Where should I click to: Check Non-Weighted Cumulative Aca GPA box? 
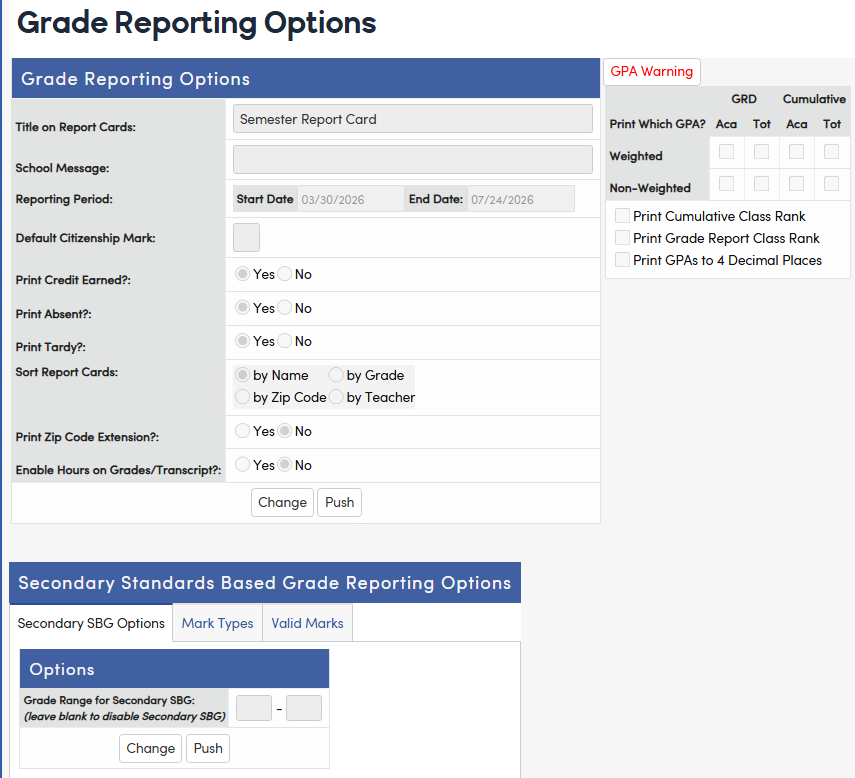coord(796,184)
